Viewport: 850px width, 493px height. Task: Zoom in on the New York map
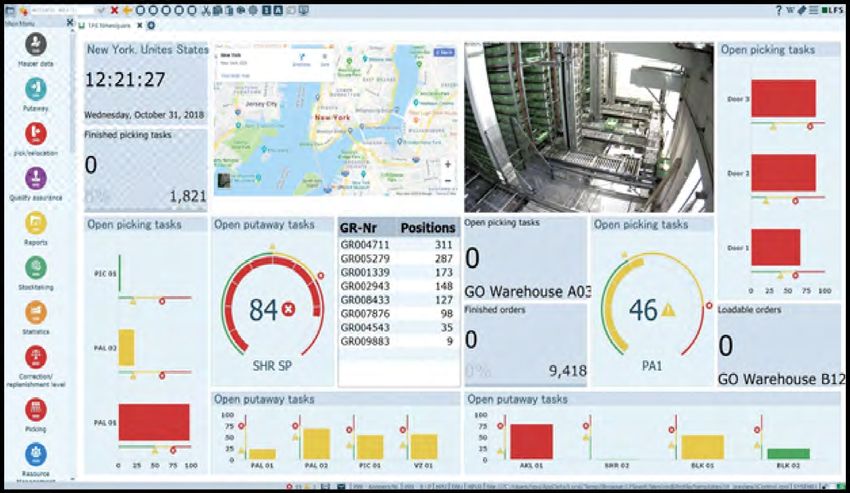(447, 164)
